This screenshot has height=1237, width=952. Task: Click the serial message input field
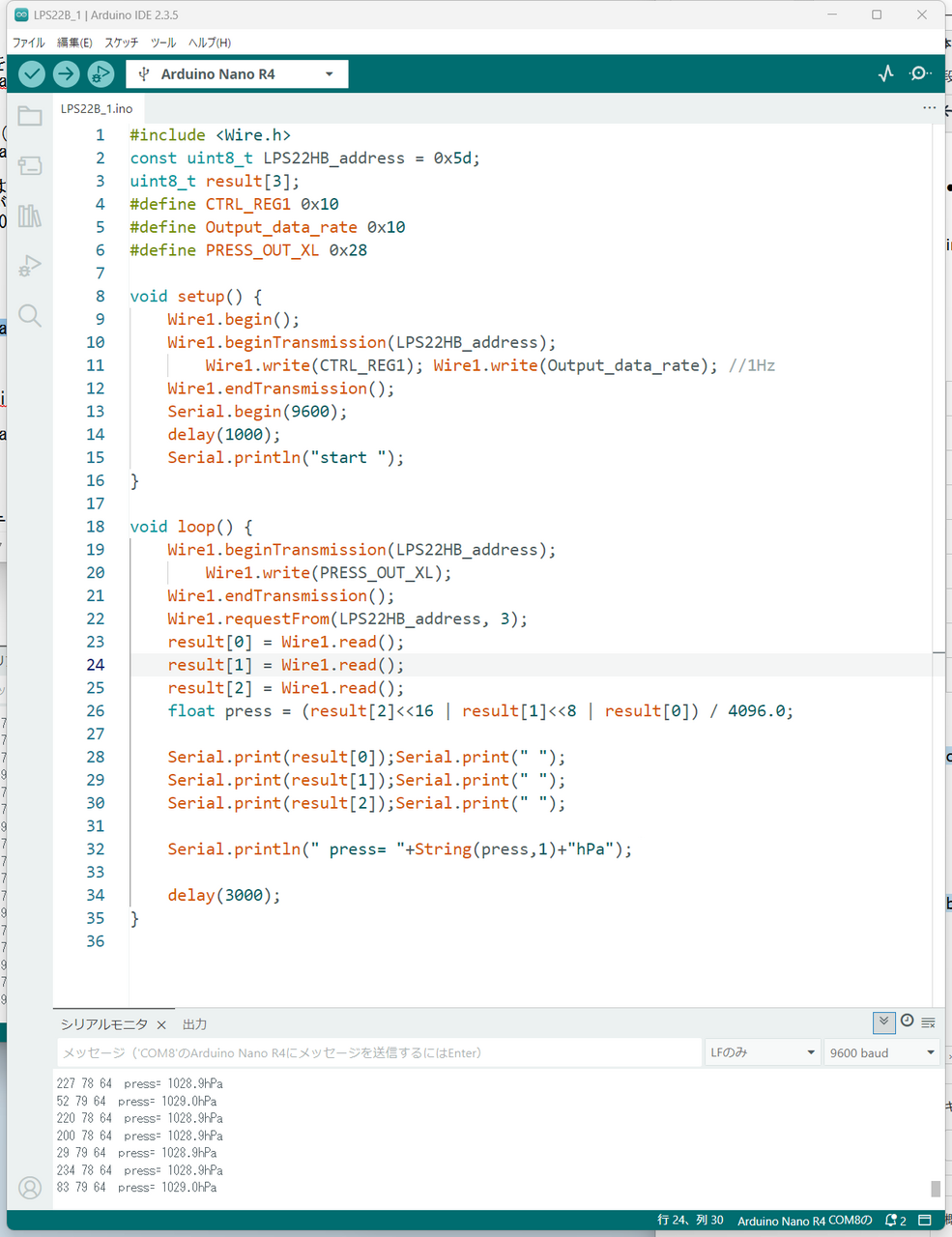[379, 1052]
